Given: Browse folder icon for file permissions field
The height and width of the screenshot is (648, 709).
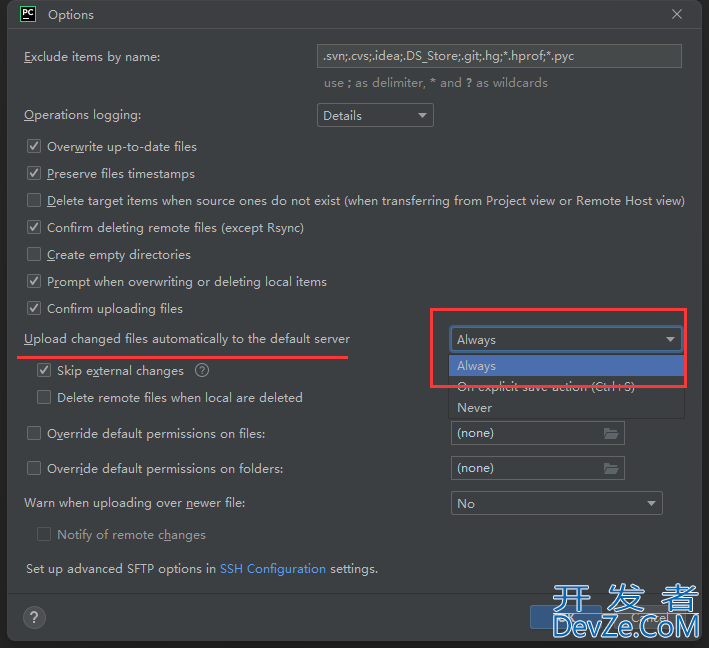Looking at the screenshot, I should click(x=611, y=433).
